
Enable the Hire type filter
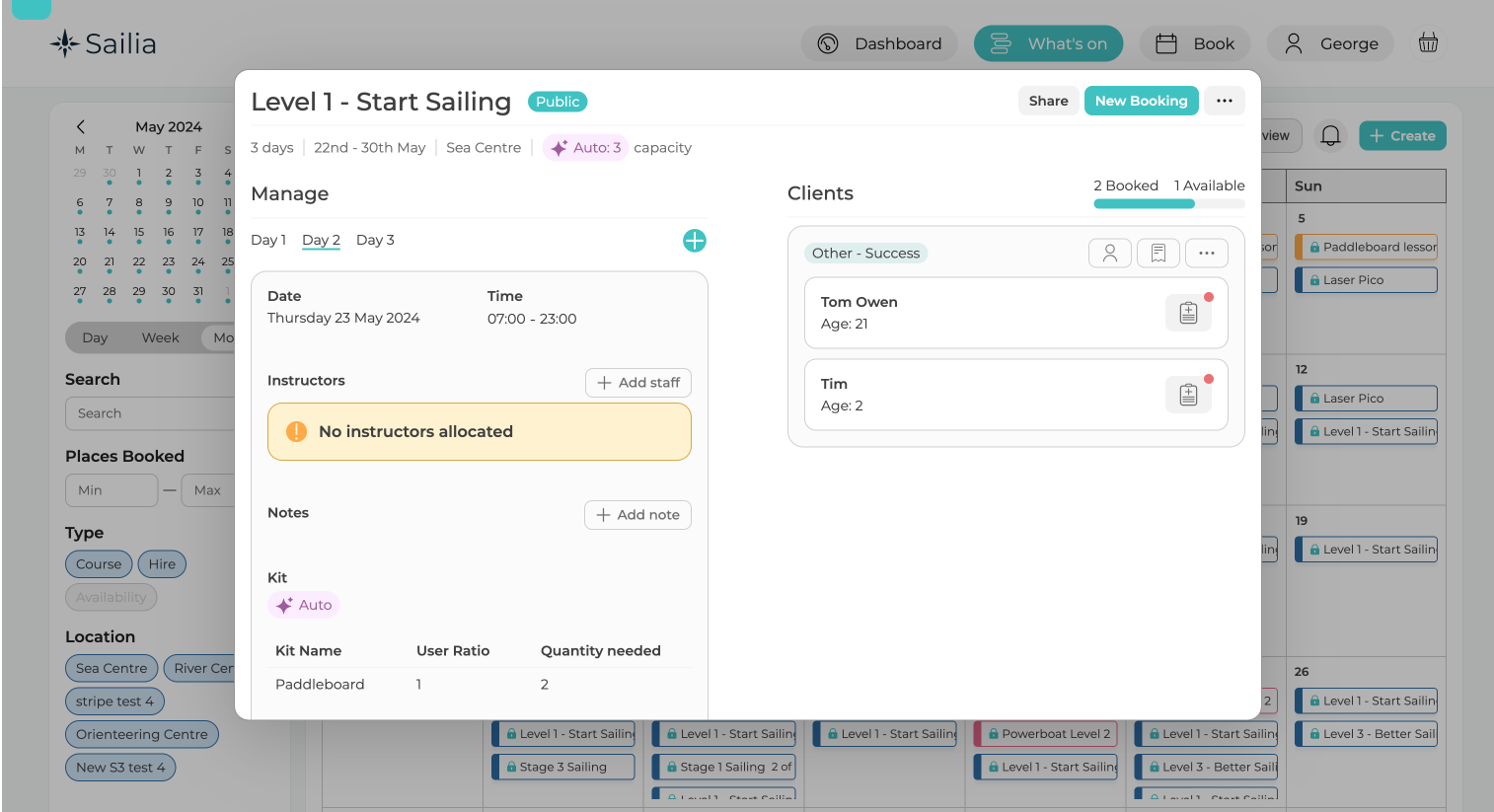(x=161, y=563)
